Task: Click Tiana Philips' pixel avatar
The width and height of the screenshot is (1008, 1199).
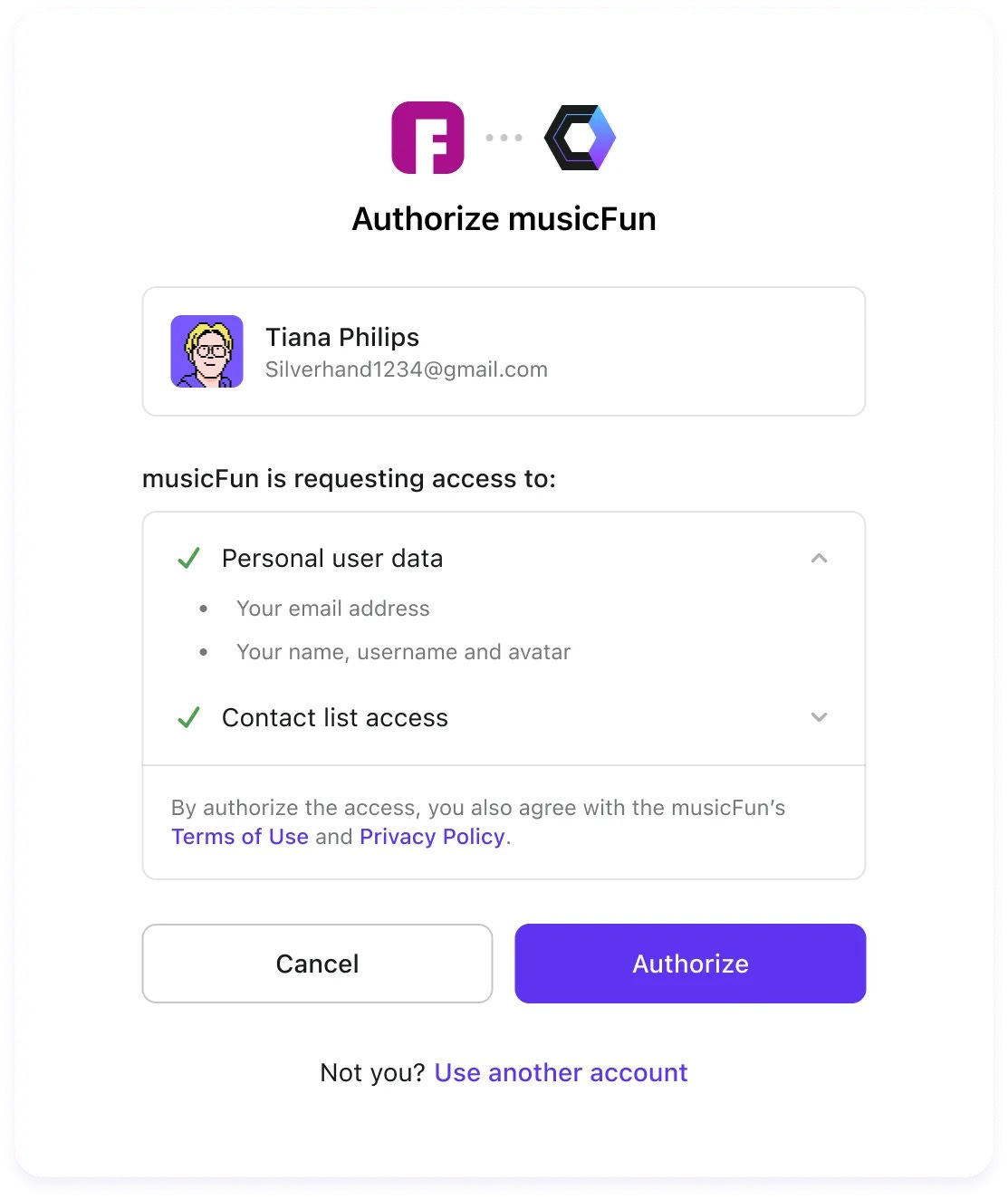Action: point(207,351)
